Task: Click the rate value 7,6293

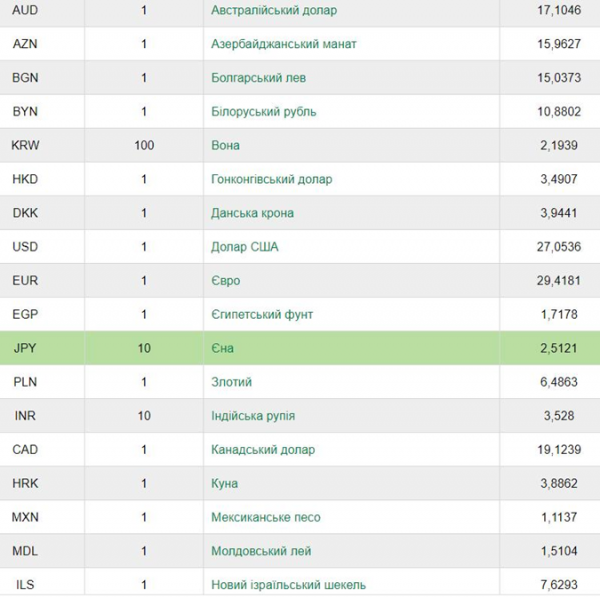Action: [559, 585]
